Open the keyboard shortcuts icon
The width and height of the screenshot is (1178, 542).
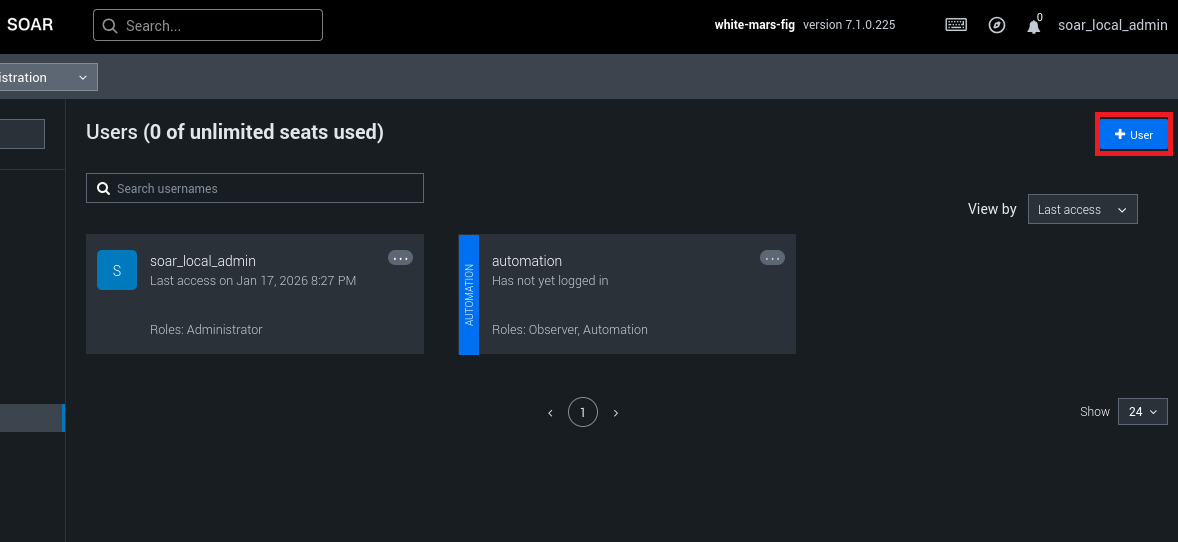[956, 25]
